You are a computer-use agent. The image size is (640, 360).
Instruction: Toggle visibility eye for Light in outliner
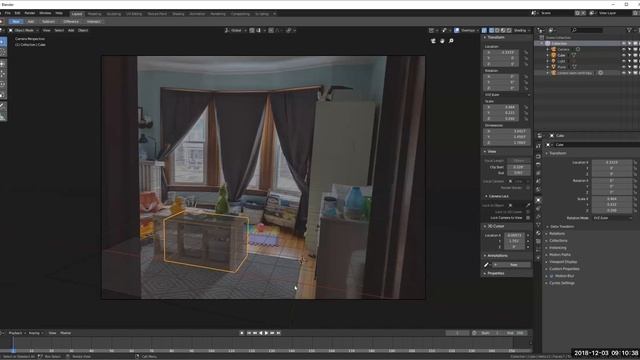coord(623,61)
